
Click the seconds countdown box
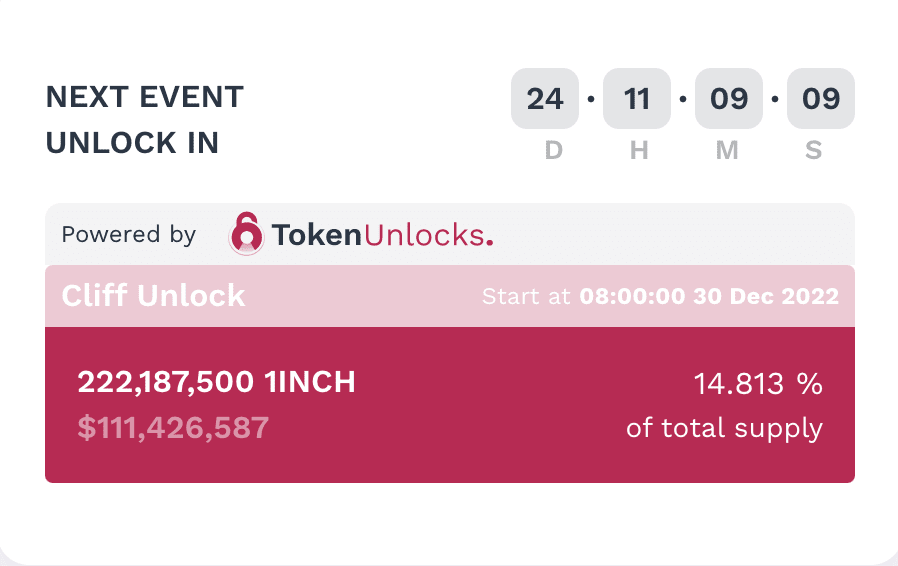point(821,99)
